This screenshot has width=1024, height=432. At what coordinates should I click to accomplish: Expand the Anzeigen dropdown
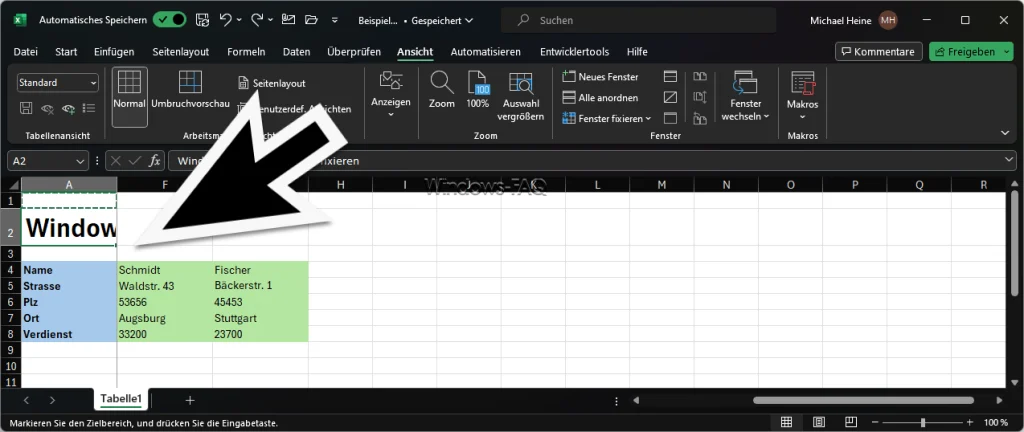pyautogui.click(x=391, y=95)
